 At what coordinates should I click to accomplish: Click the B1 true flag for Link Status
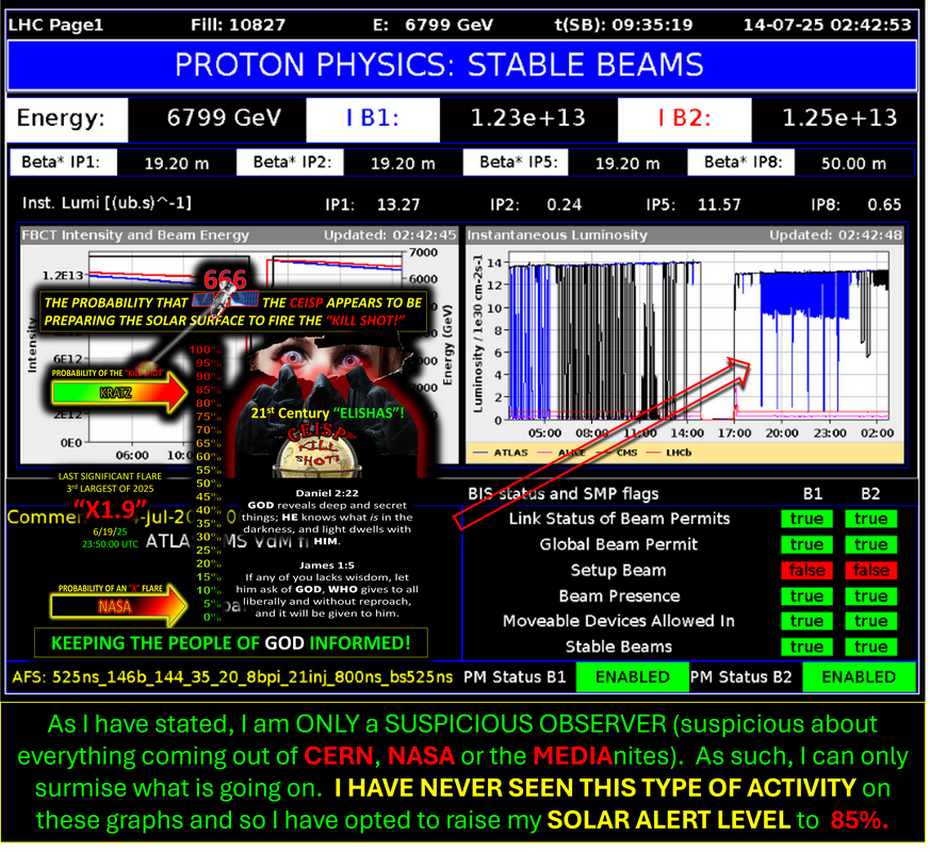807,519
